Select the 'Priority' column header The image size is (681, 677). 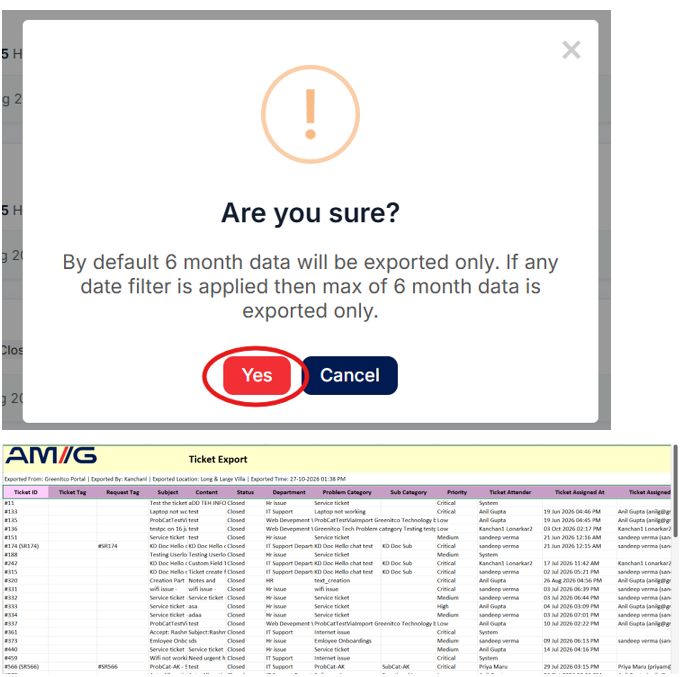point(457,492)
